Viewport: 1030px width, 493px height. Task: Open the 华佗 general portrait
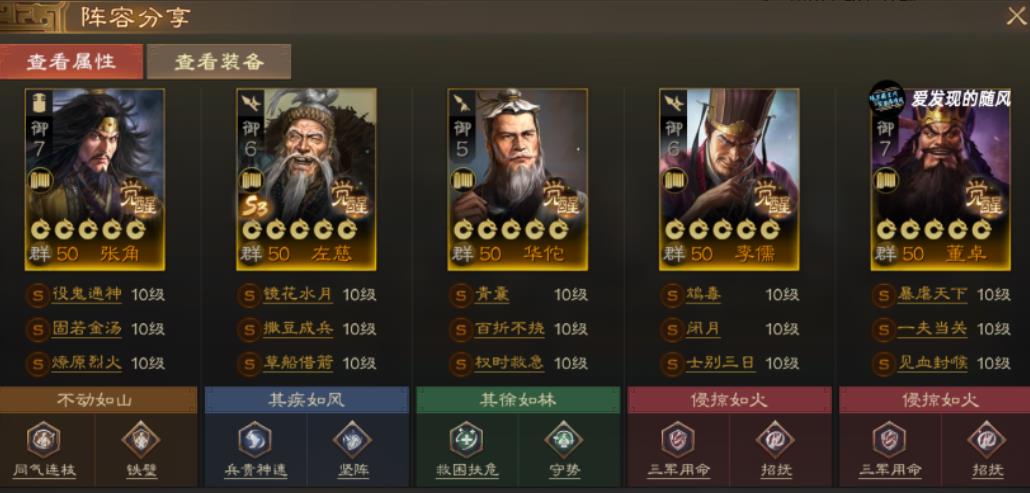tap(518, 179)
